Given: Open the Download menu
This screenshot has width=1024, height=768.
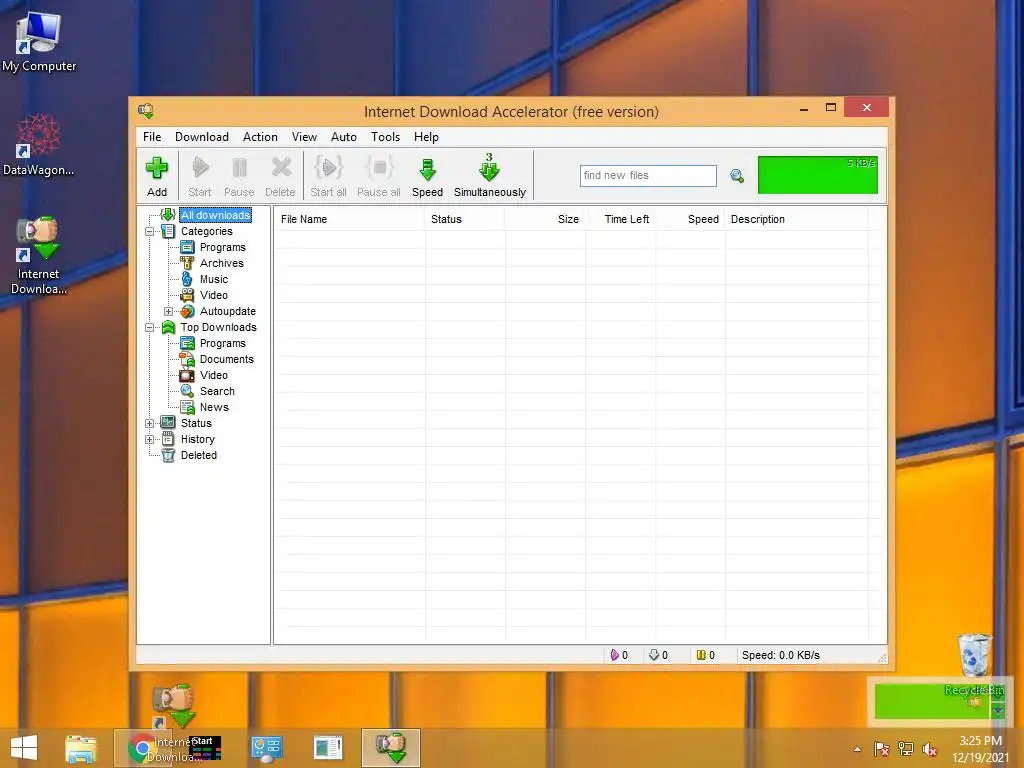Looking at the screenshot, I should point(202,136).
